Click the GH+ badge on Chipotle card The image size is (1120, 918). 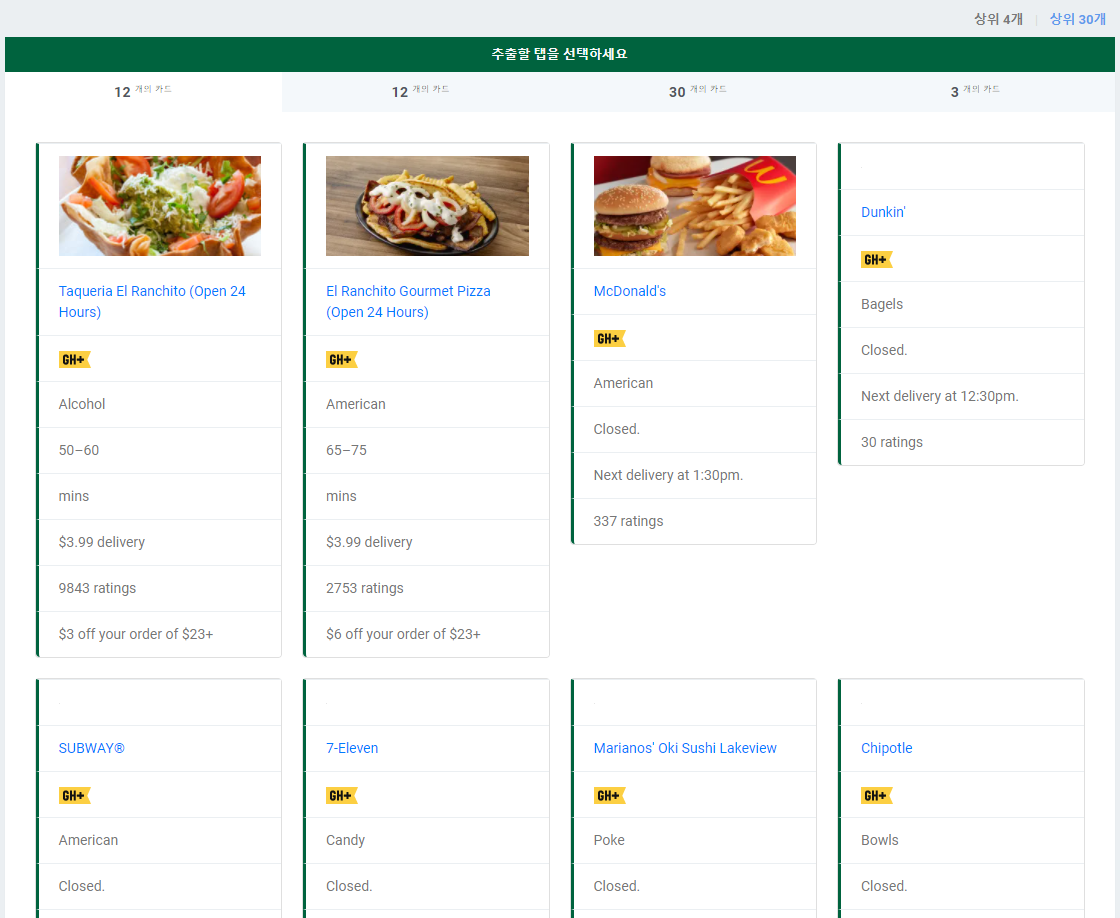[876, 795]
